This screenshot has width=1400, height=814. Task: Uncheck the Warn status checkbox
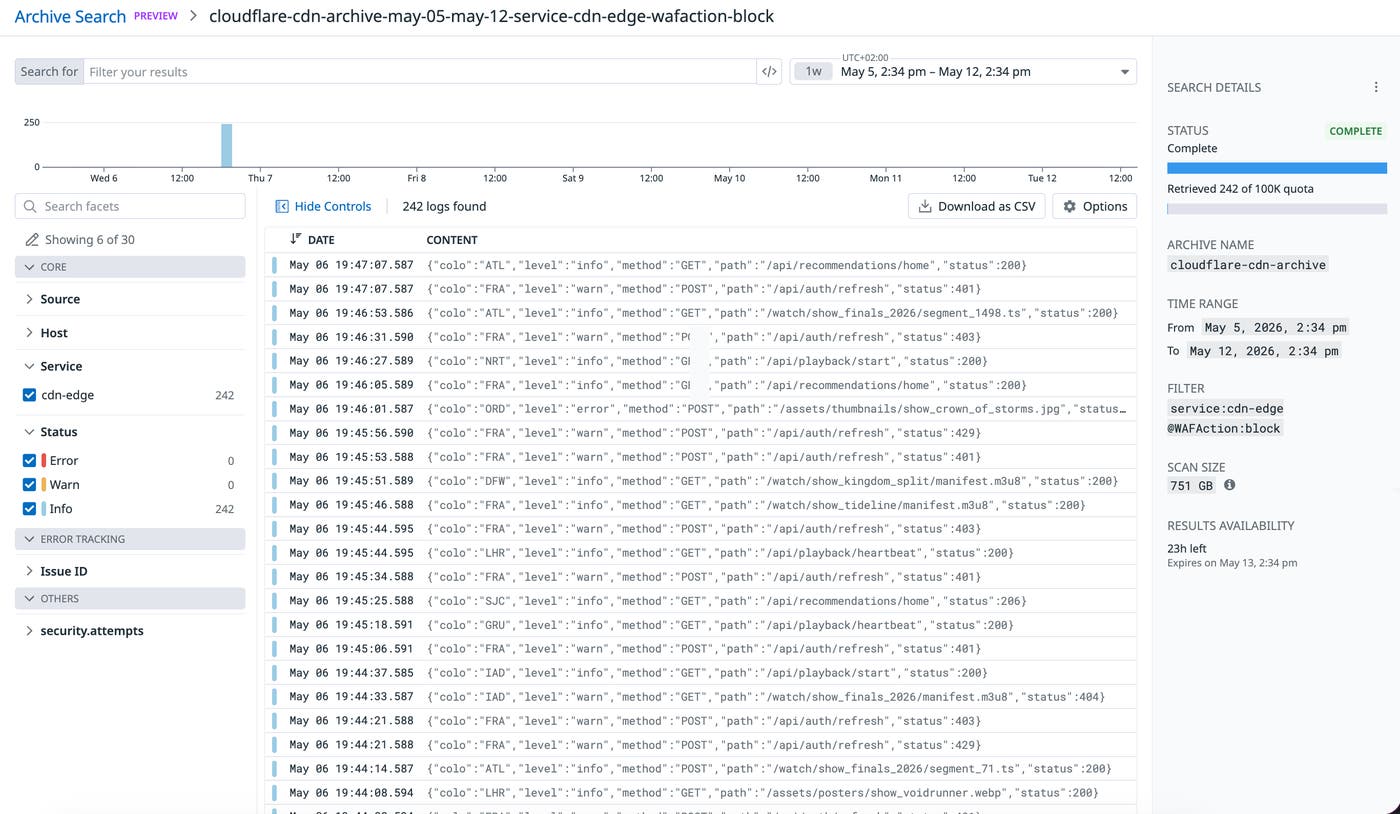point(29,484)
